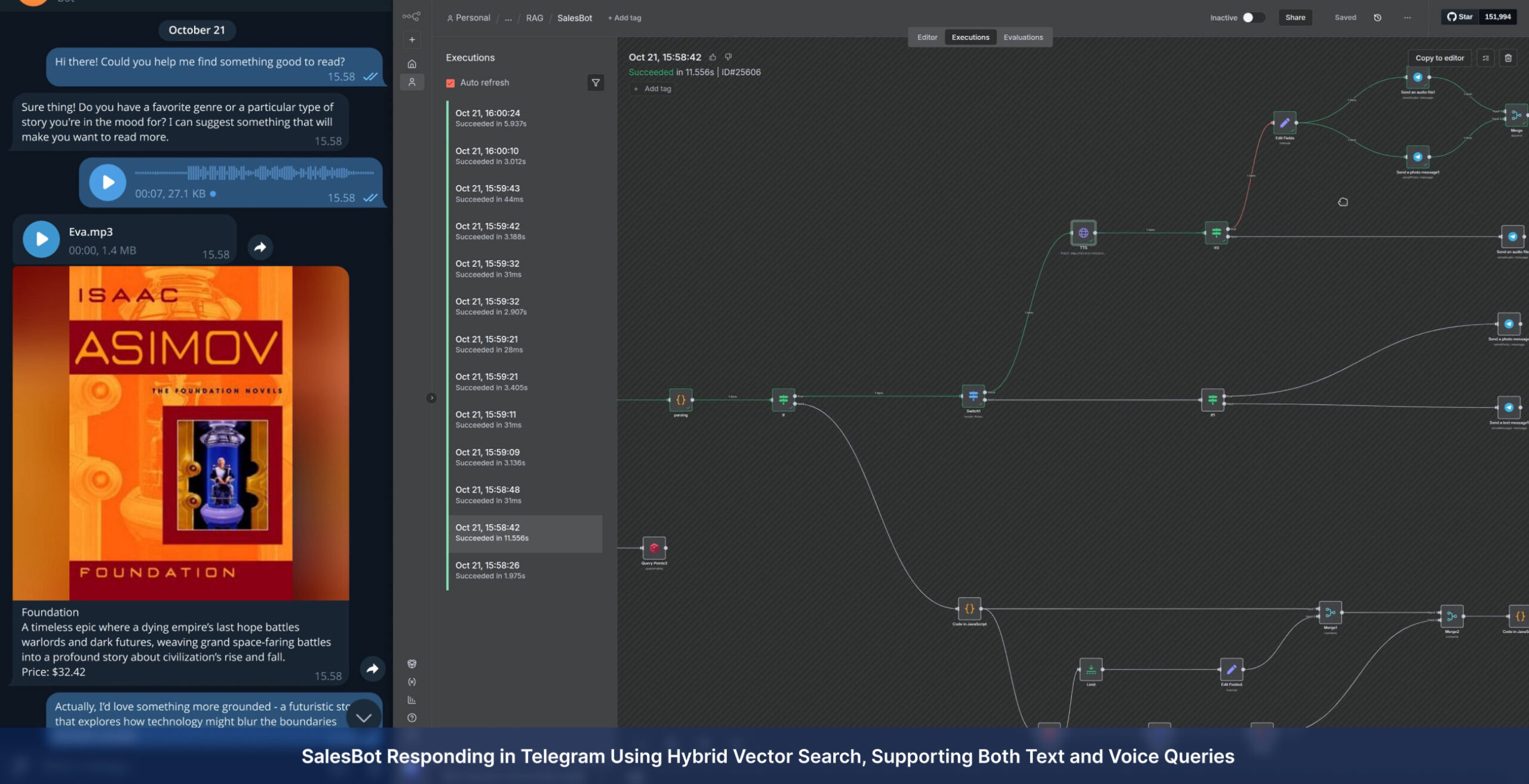Click the voice message waveform to seek

[x=254, y=173]
